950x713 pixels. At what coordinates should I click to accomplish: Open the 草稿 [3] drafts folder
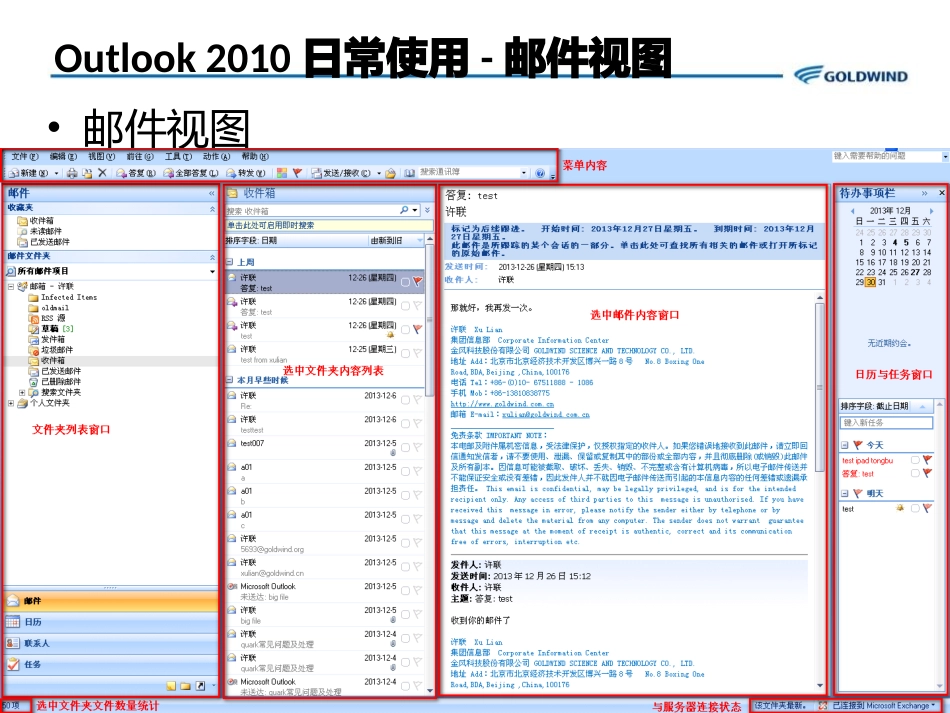pos(51,329)
